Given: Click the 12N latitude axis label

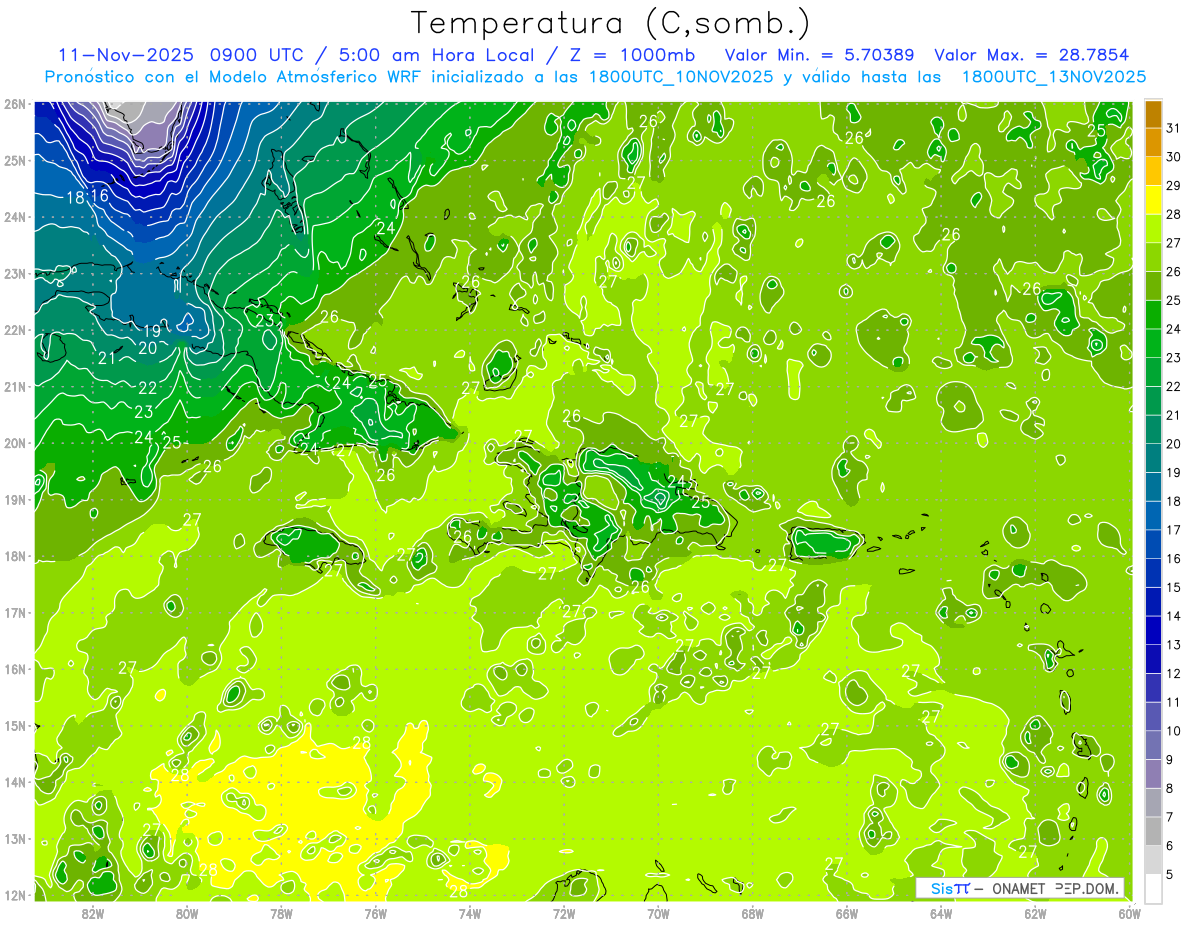Looking at the screenshot, I should pyautogui.click(x=15, y=895).
